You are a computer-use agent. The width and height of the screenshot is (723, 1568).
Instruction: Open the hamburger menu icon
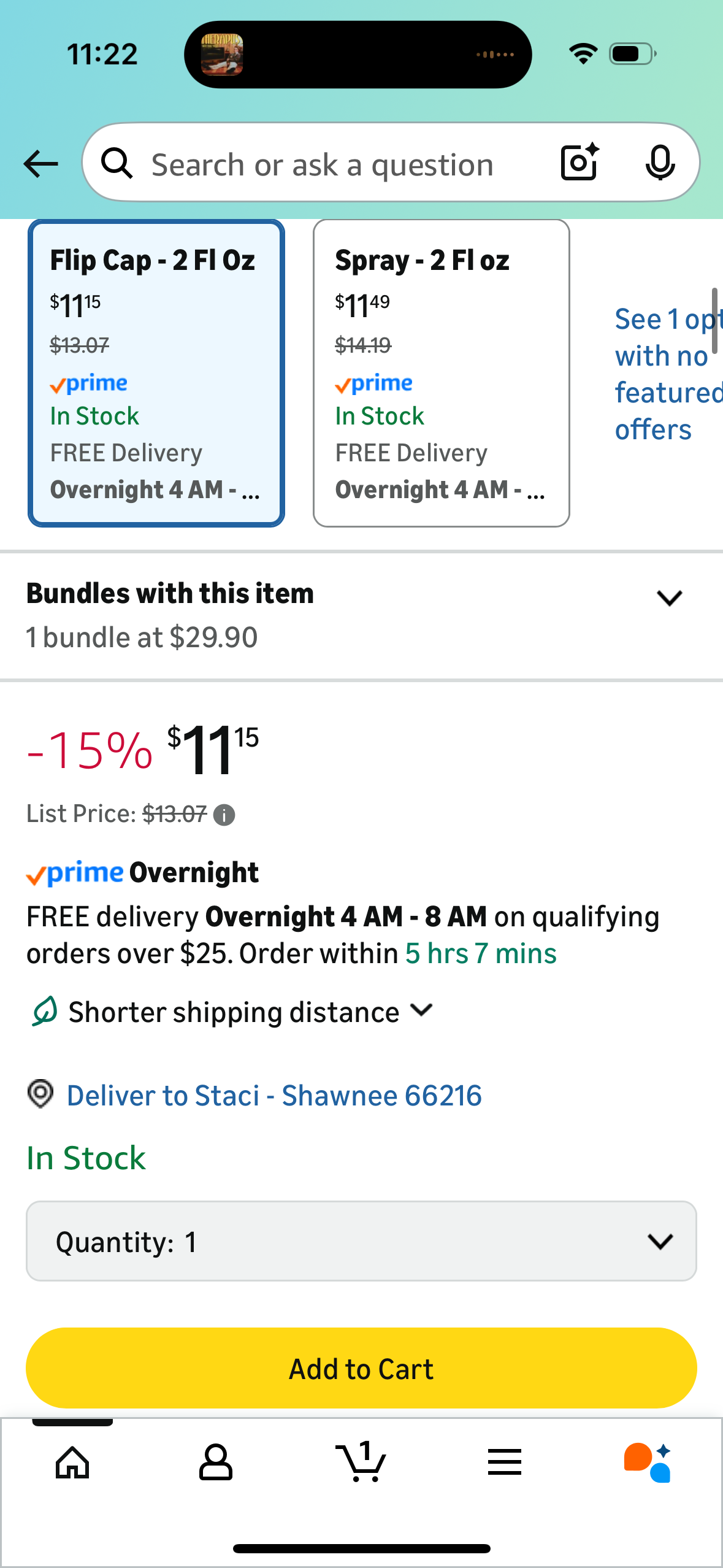pyautogui.click(x=505, y=1462)
